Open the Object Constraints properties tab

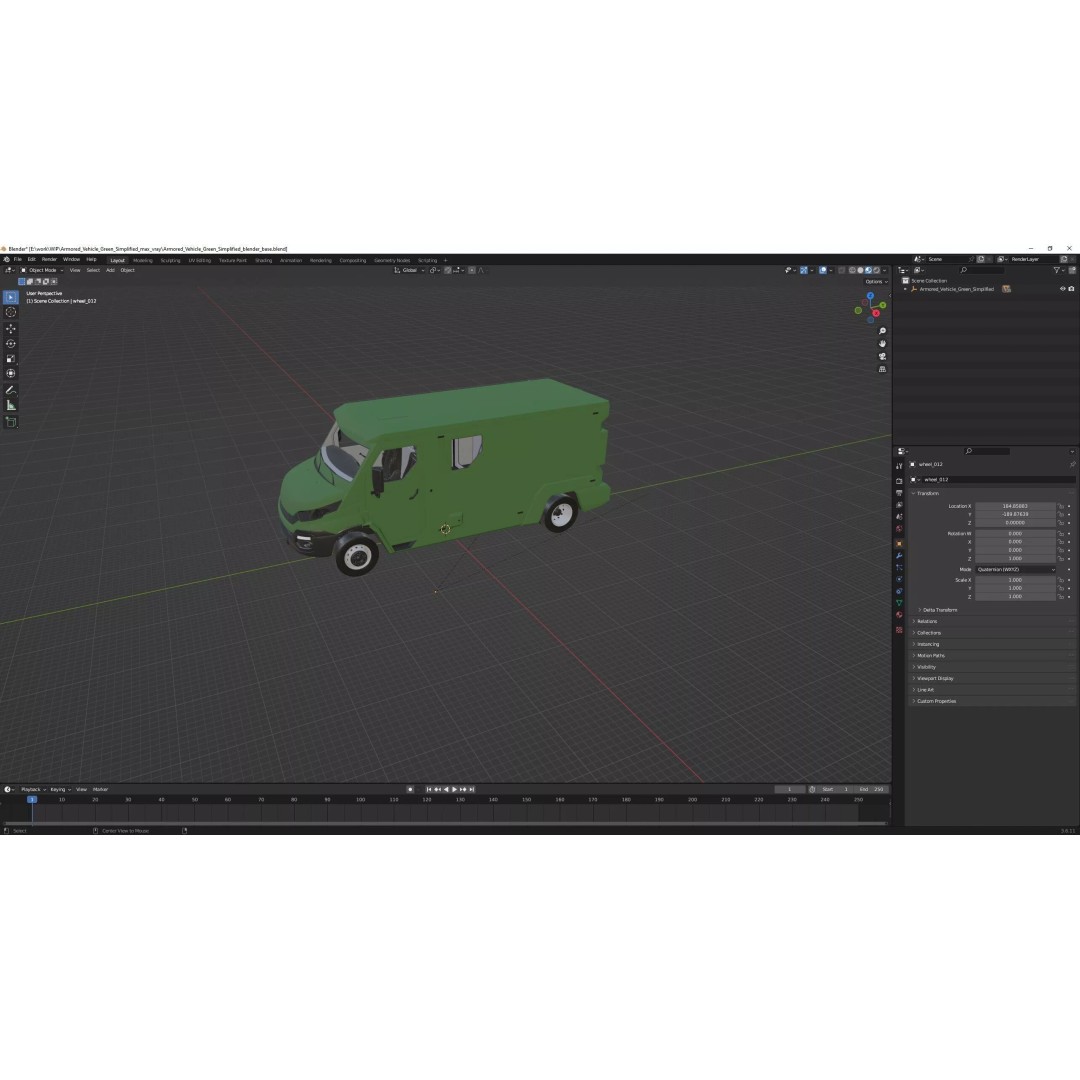tap(899, 591)
